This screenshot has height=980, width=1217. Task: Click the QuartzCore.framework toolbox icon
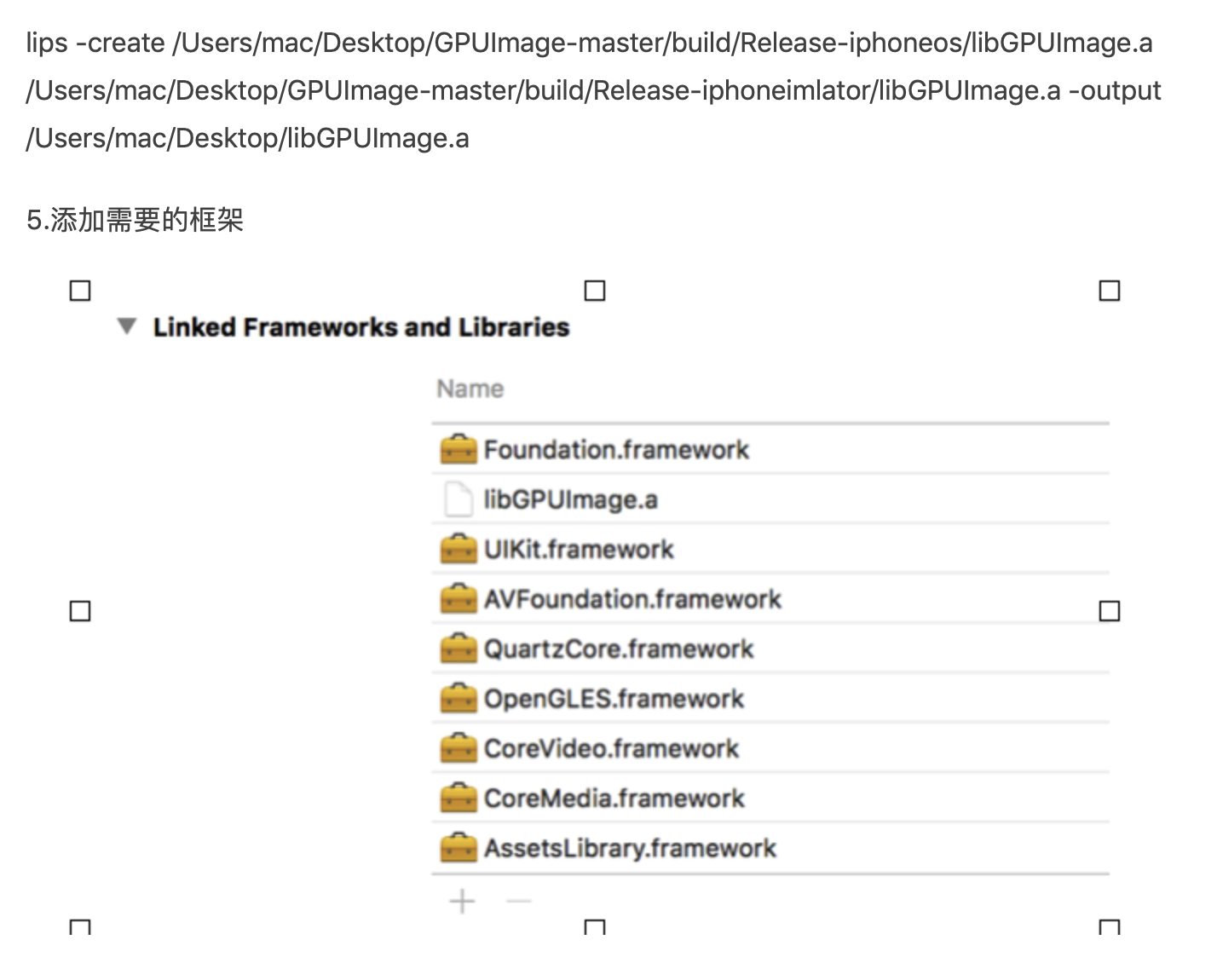tap(458, 649)
